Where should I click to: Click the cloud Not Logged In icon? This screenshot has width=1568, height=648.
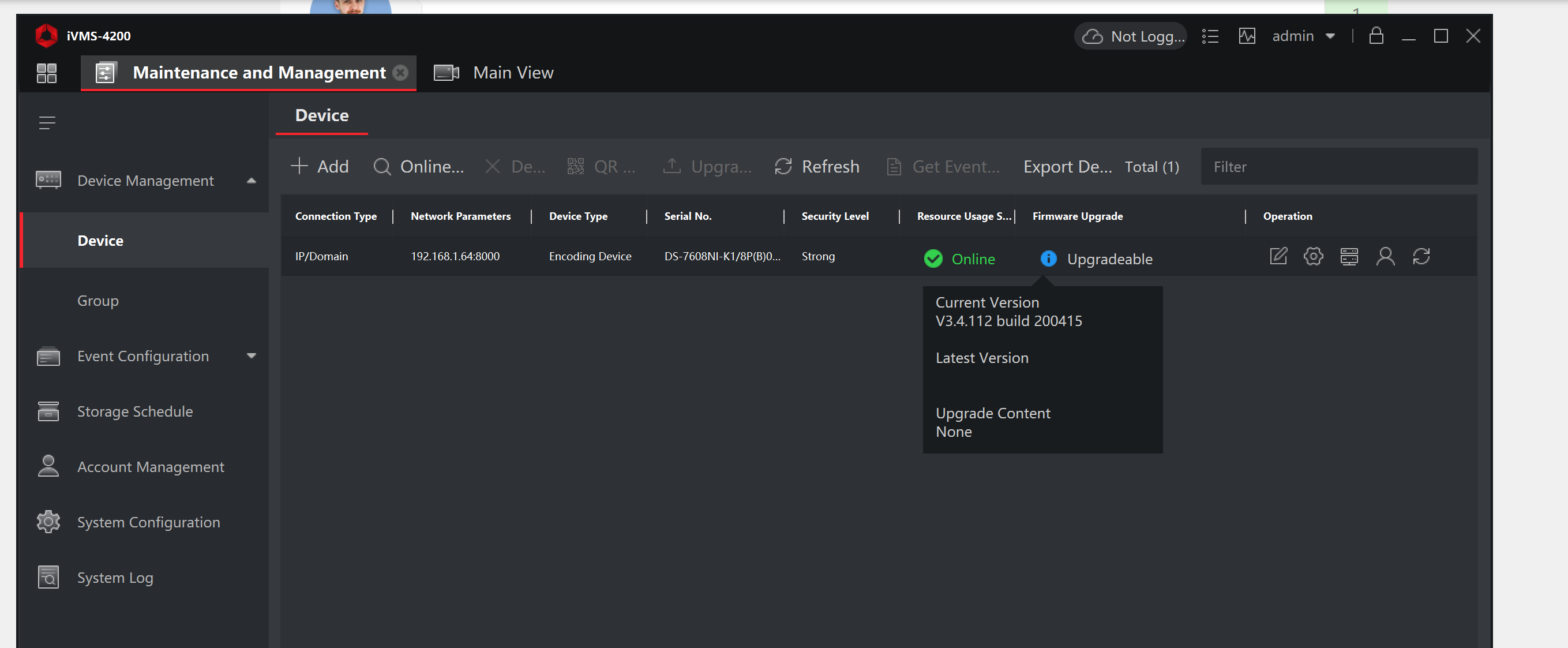1093,36
